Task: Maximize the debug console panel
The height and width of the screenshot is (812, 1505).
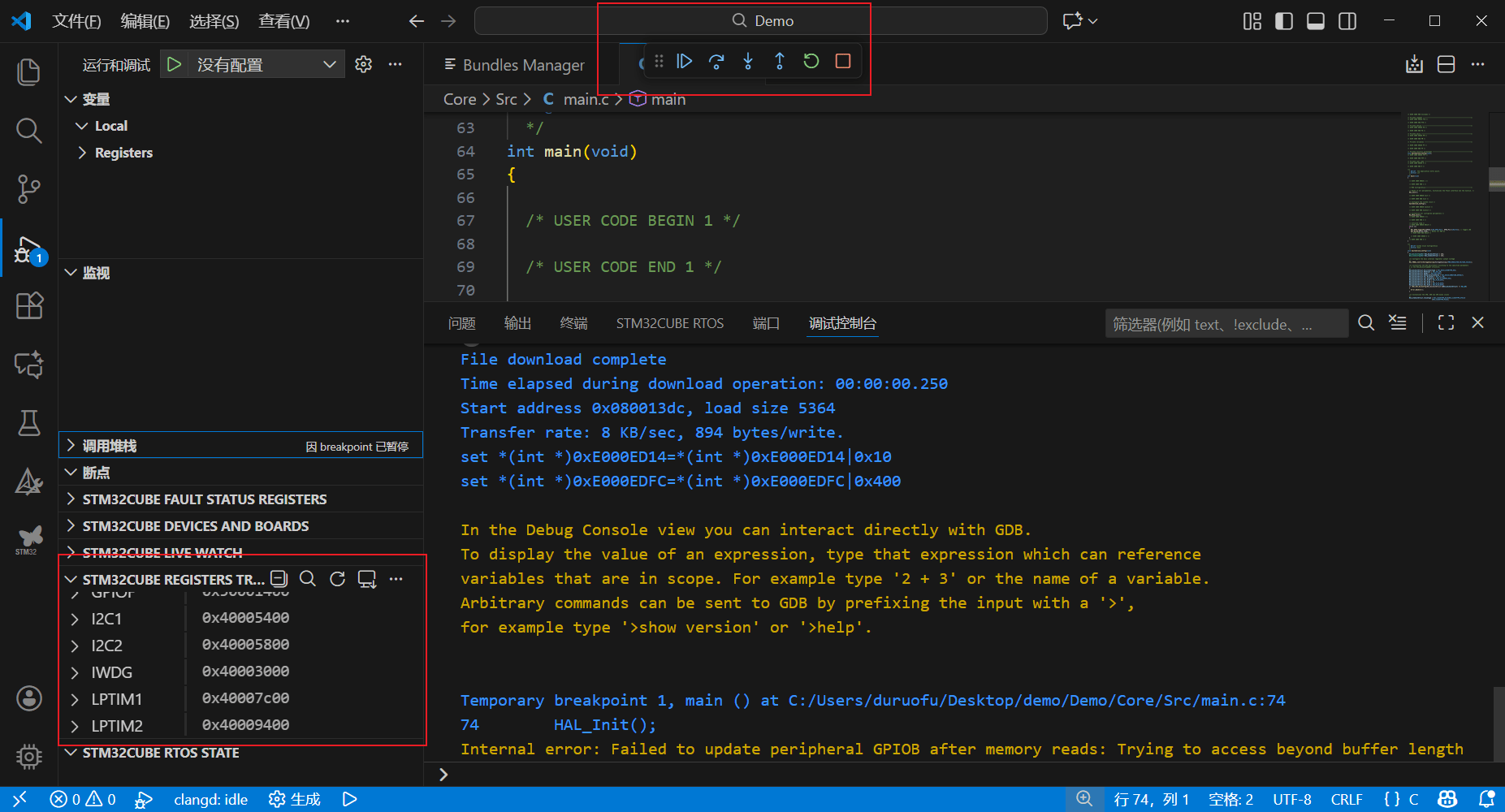Action: [1446, 323]
